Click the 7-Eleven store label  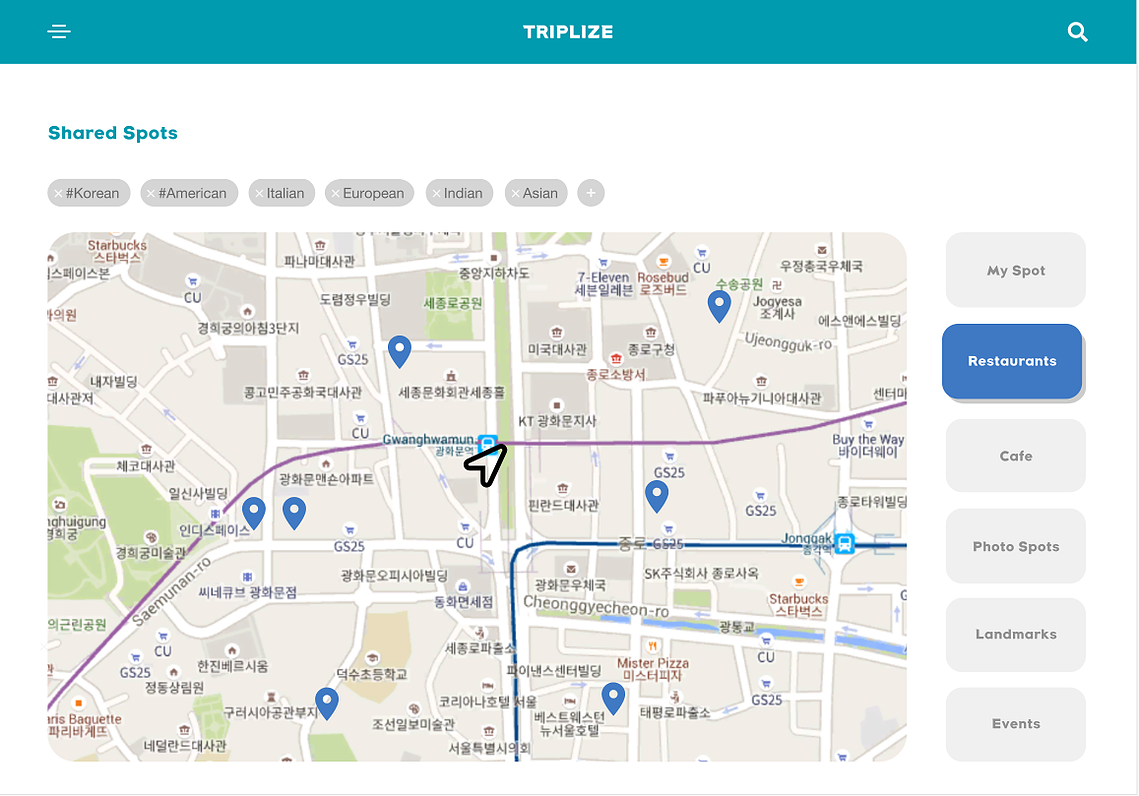click(x=603, y=283)
